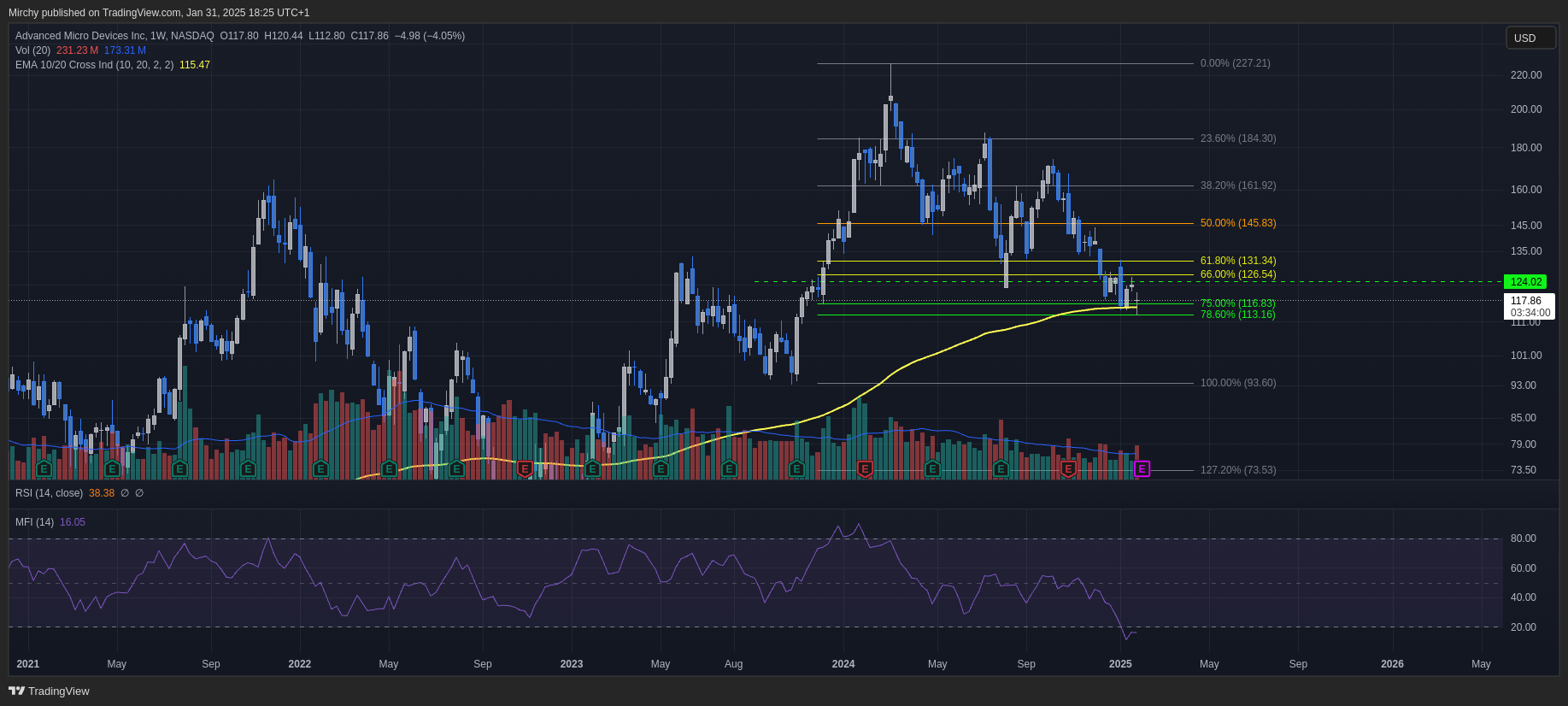This screenshot has height=706, width=1568.
Task: Click the red volume value 231.23 M
Action: (x=77, y=50)
